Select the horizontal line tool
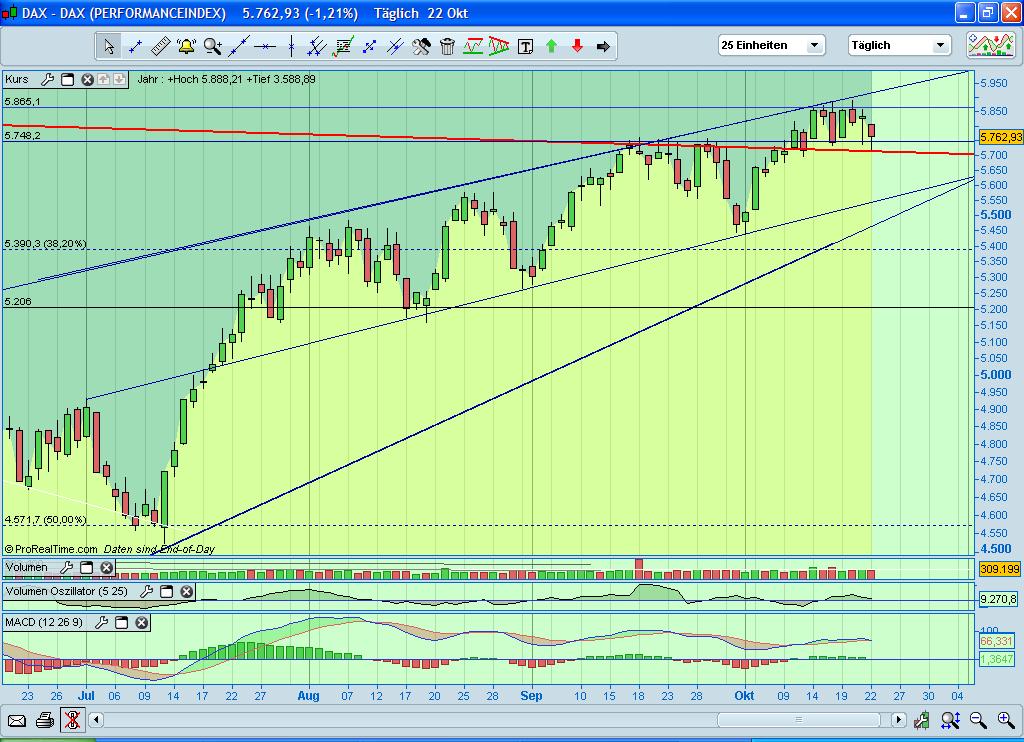This screenshot has width=1024, height=742. coord(264,46)
